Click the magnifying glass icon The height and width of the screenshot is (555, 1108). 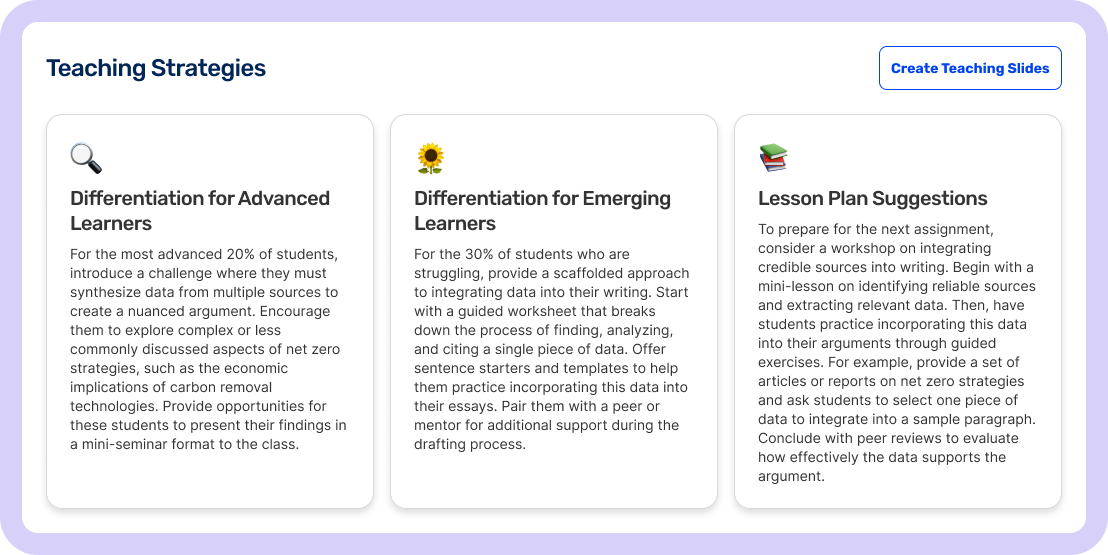click(86, 158)
